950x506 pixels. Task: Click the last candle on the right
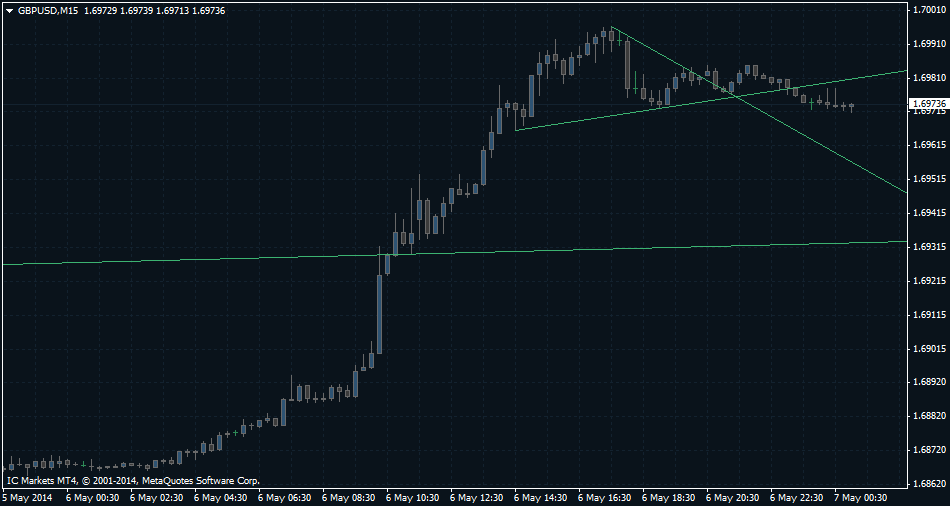(852, 106)
